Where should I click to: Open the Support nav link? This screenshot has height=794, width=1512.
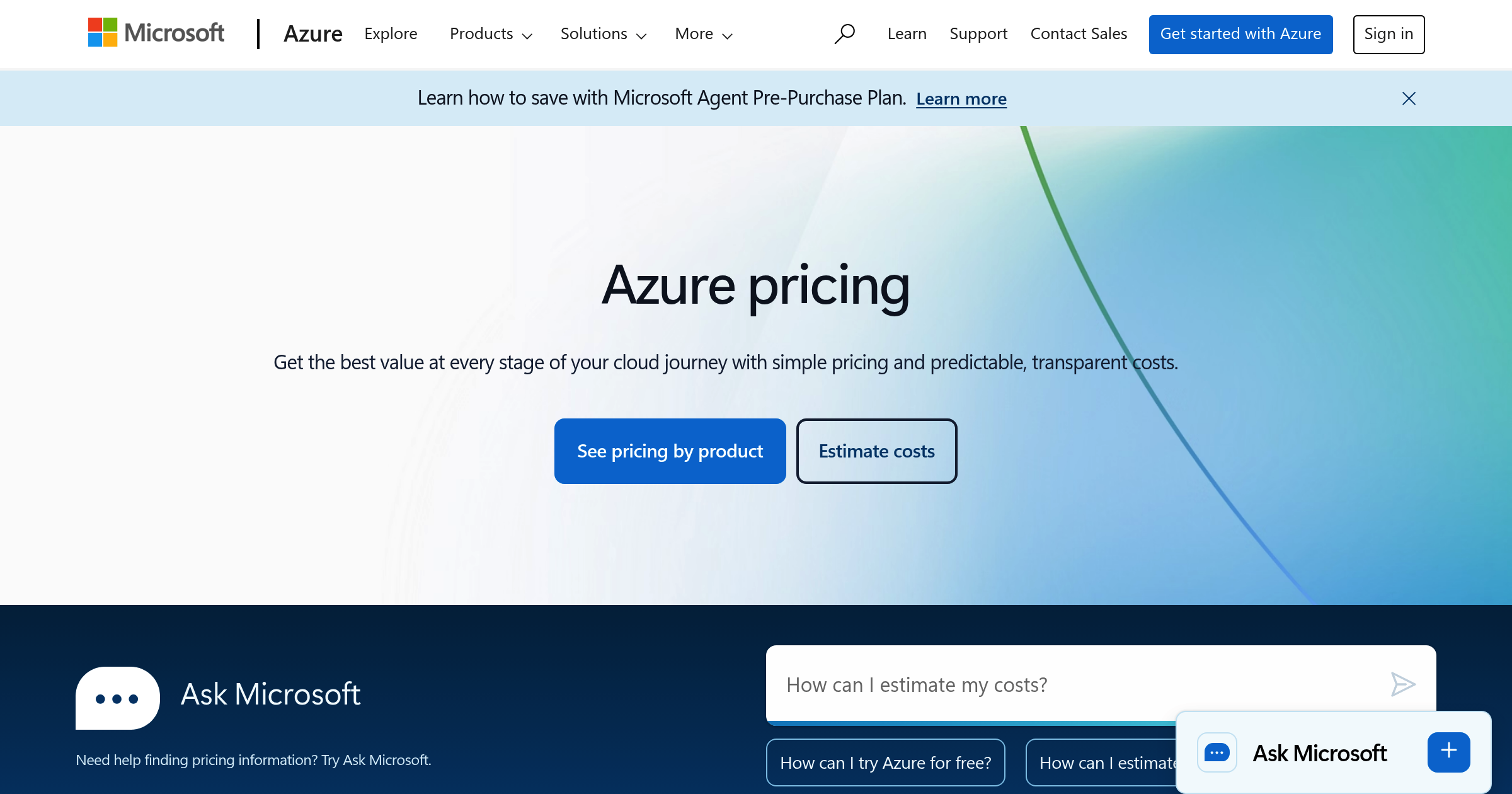pos(978,34)
